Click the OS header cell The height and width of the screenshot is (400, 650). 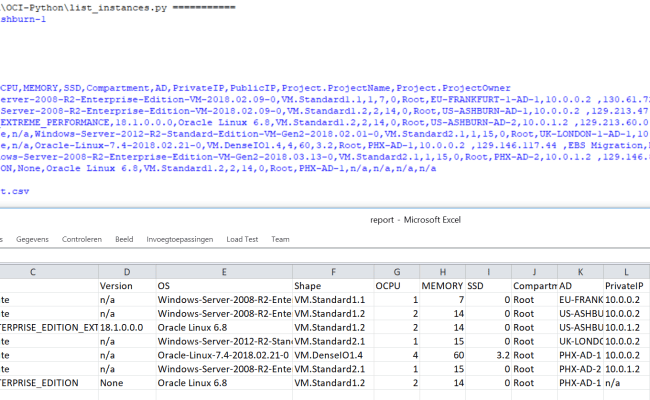point(224,286)
